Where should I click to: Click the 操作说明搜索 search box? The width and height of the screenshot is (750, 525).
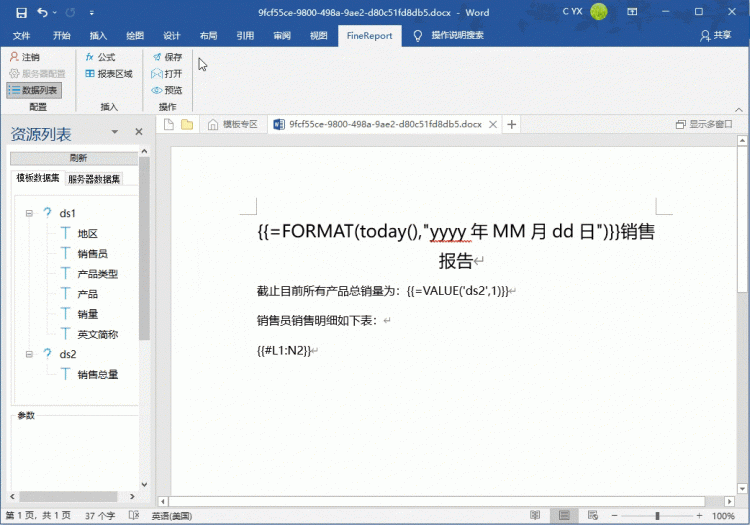[x=457, y=35]
